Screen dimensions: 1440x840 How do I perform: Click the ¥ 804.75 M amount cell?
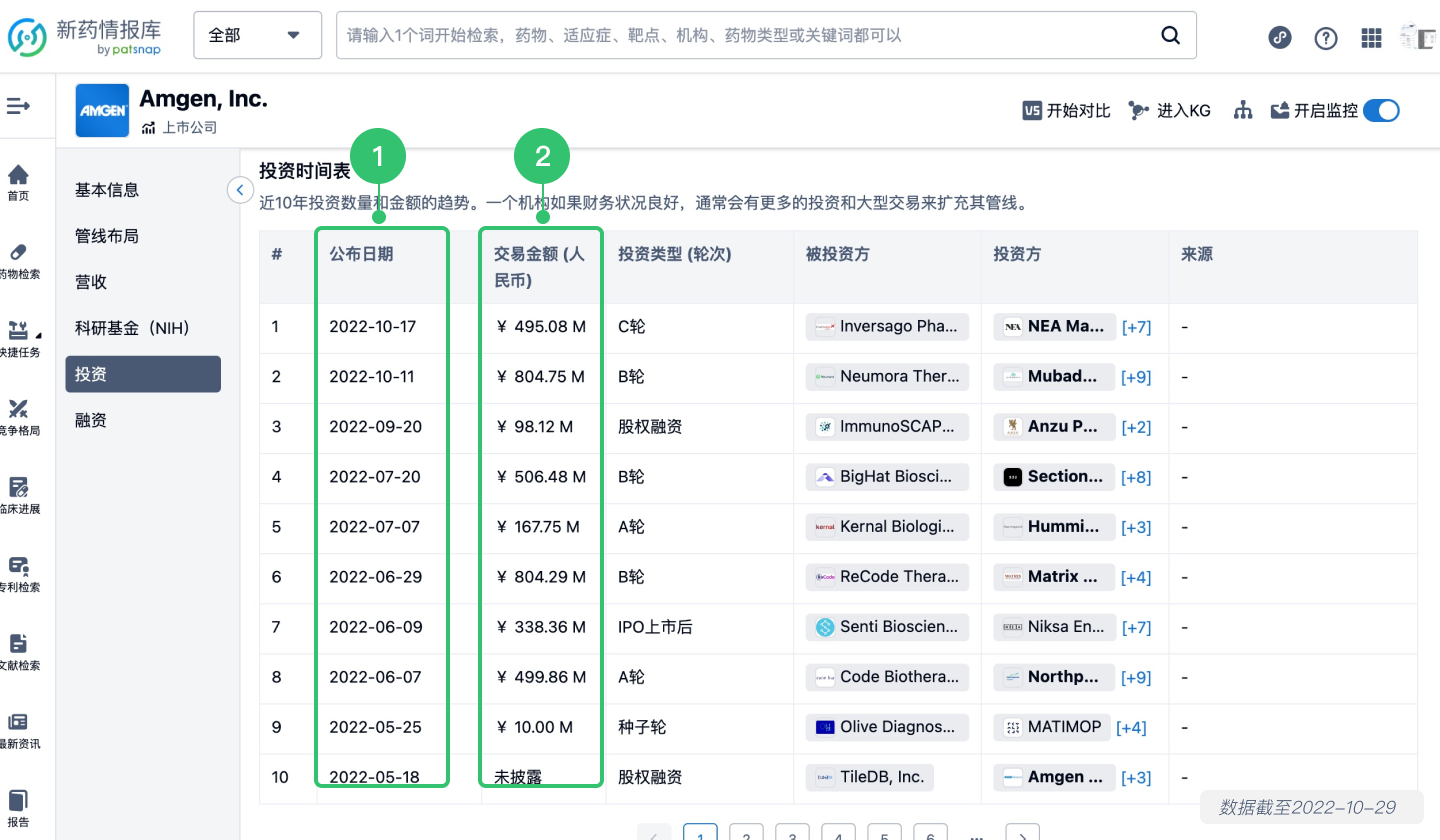click(x=541, y=377)
